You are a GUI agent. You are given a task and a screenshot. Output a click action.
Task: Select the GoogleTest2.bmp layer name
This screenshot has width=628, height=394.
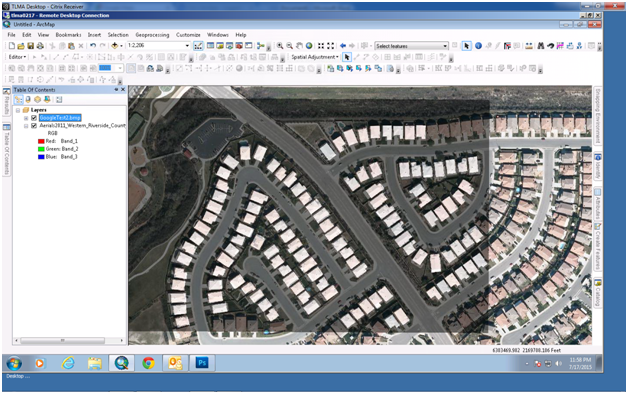coord(60,118)
